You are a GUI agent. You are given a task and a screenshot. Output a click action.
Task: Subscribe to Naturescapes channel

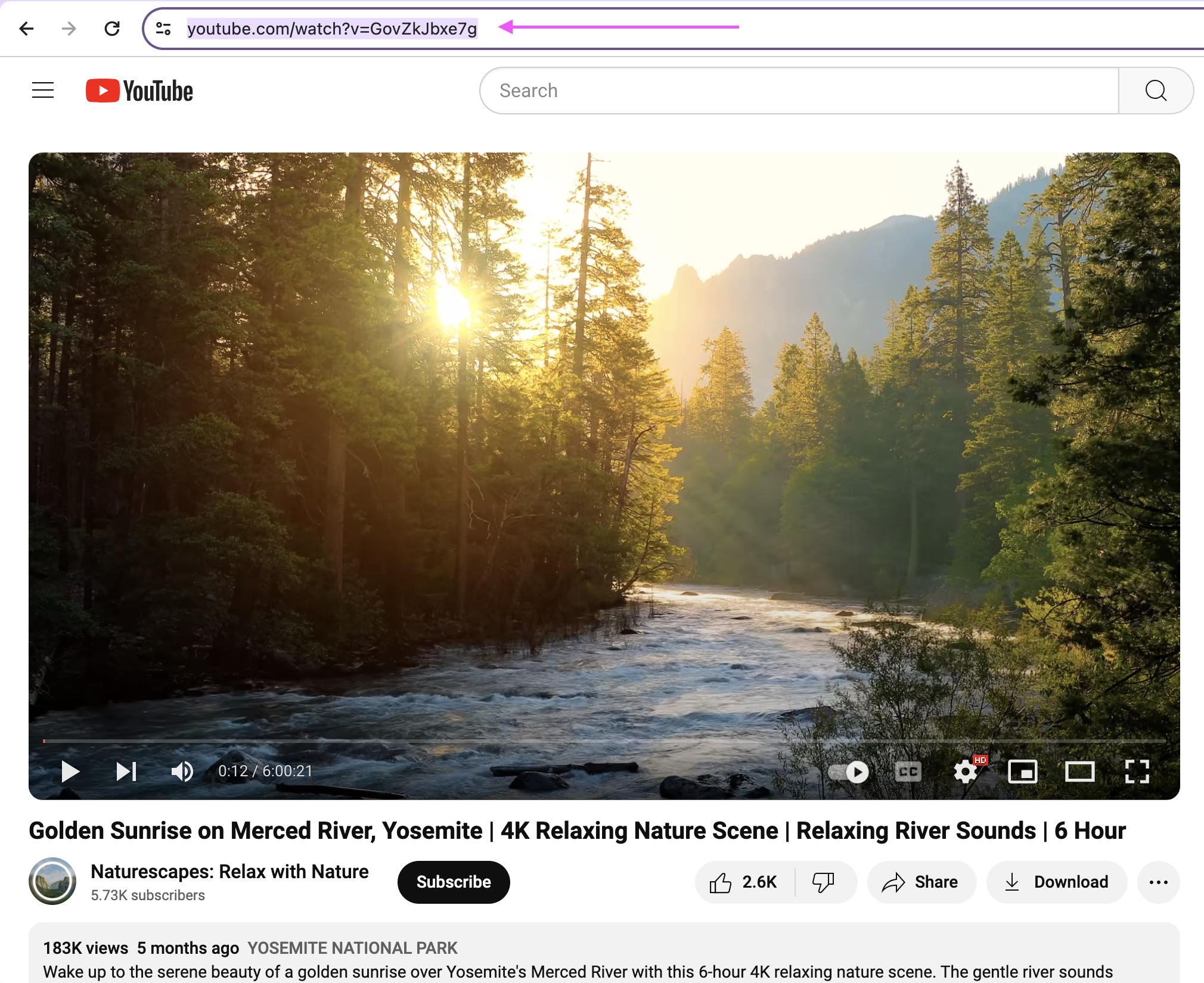click(x=454, y=882)
